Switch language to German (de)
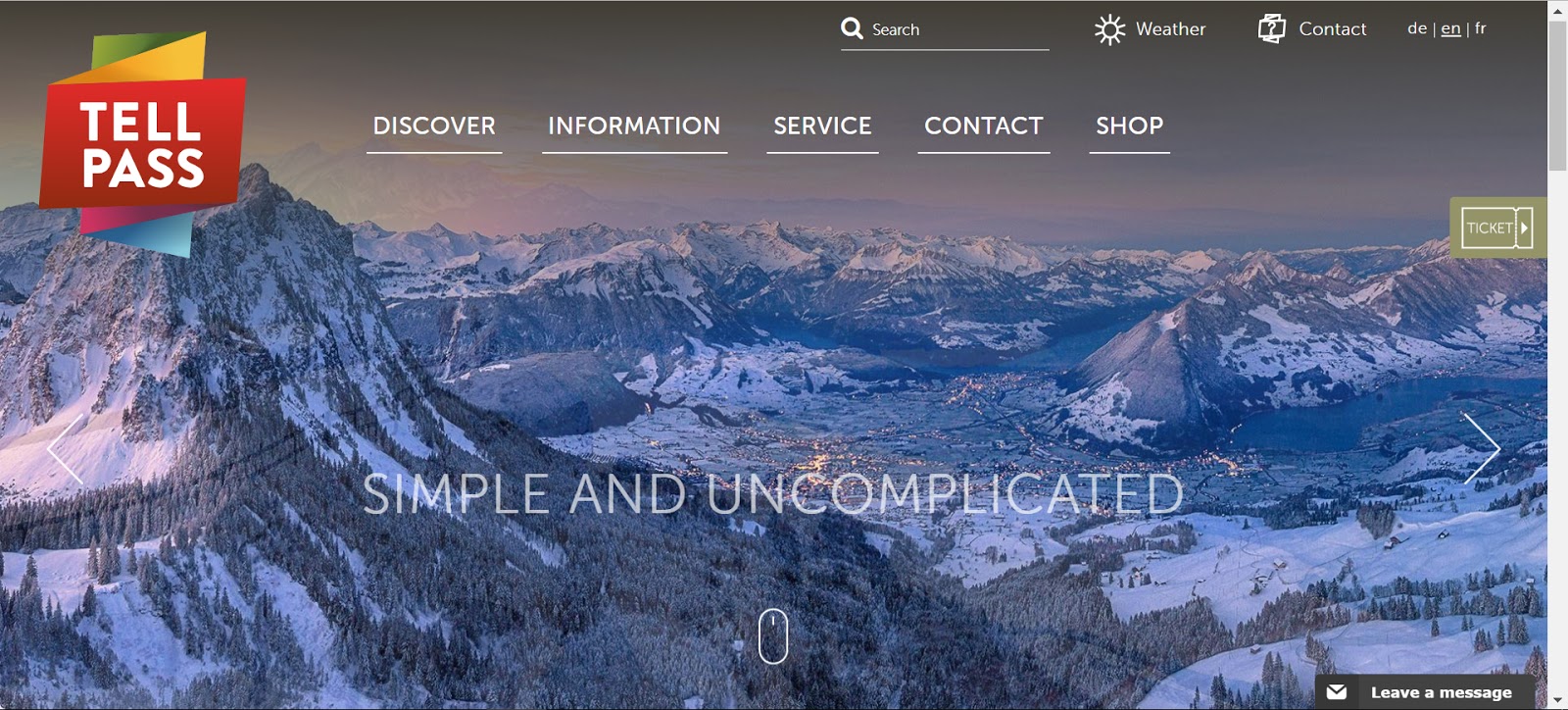The height and width of the screenshot is (710, 1568). pyautogui.click(x=1417, y=28)
